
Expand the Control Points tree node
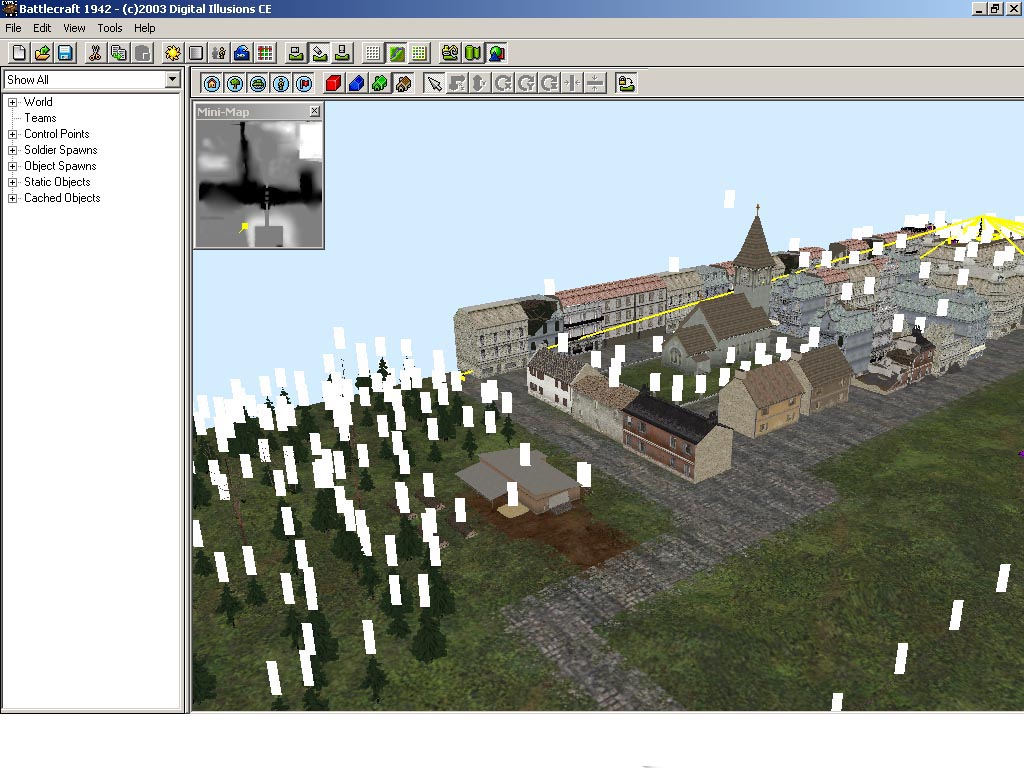(x=12, y=135)
